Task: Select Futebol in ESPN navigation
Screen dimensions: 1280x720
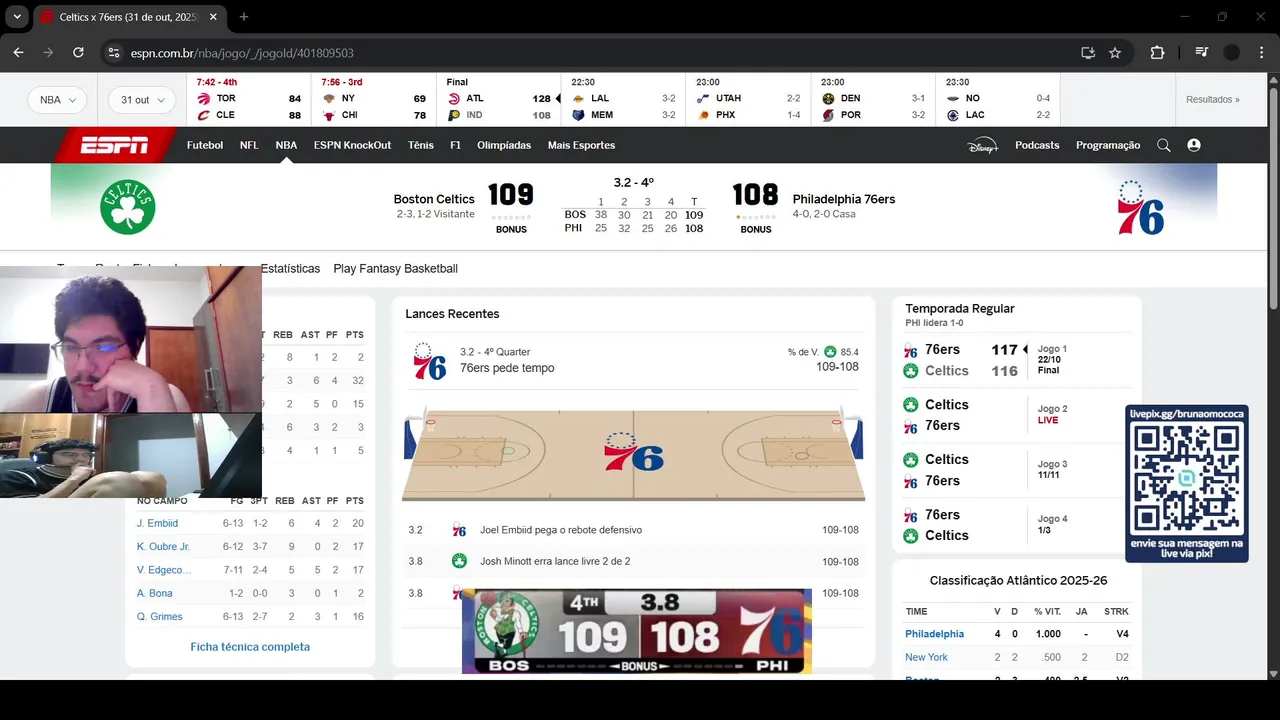Action: coord(205,145)
